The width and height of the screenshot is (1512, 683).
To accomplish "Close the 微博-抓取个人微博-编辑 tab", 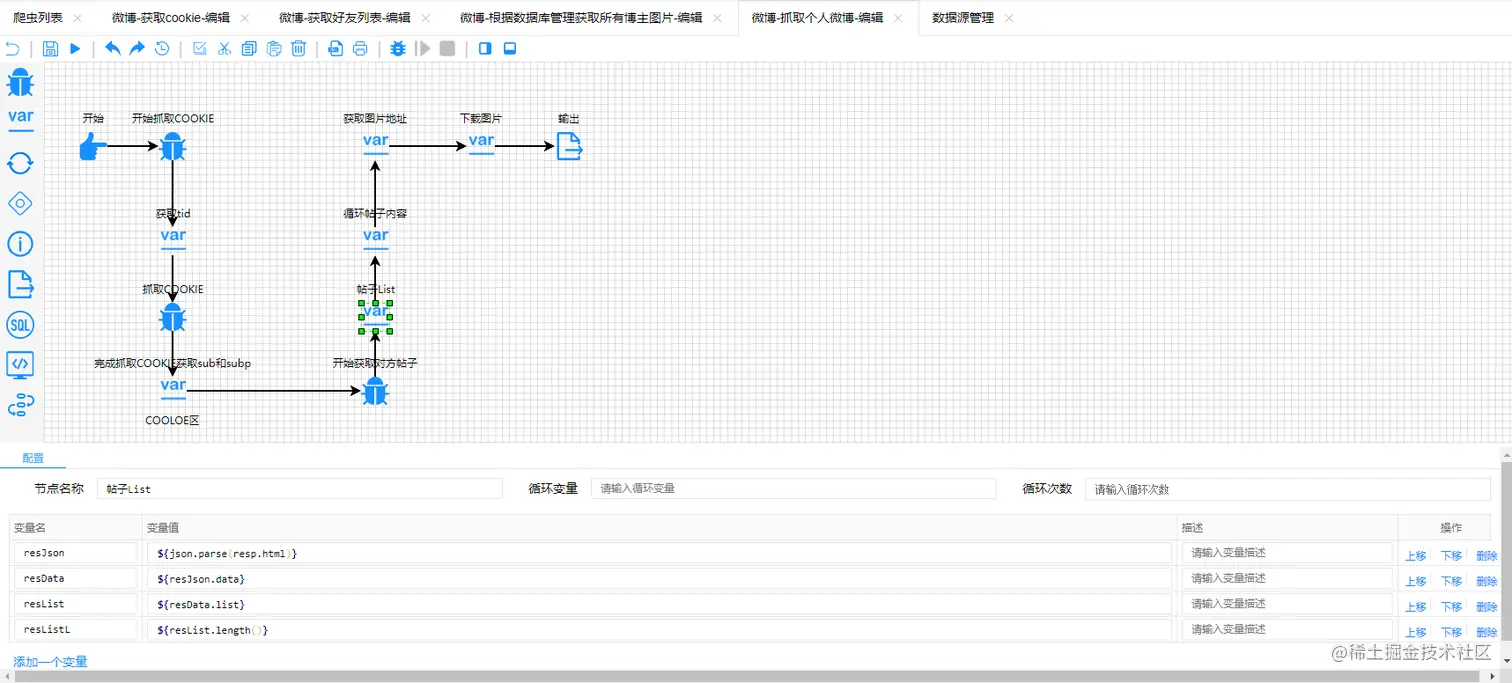I will (898, 18).
